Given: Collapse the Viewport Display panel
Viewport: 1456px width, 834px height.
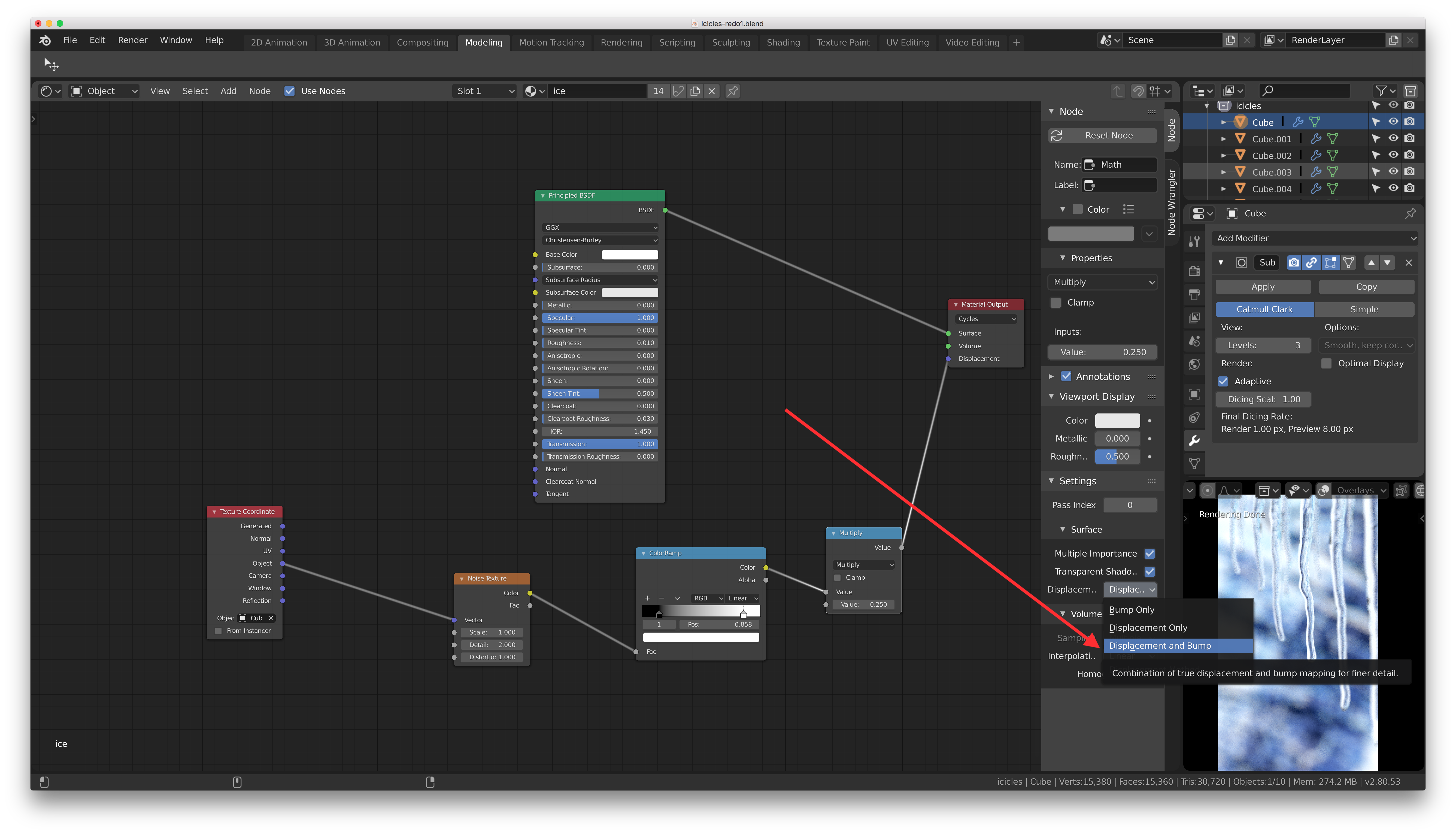Looking at the screenshot, I should (x=1051, y=396).
